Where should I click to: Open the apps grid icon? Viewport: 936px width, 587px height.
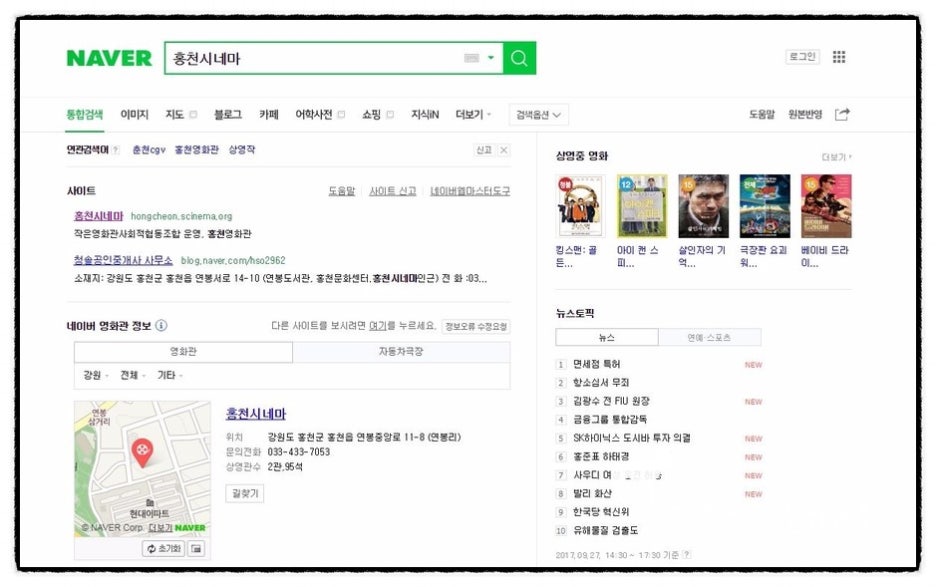tap(839, 57)
